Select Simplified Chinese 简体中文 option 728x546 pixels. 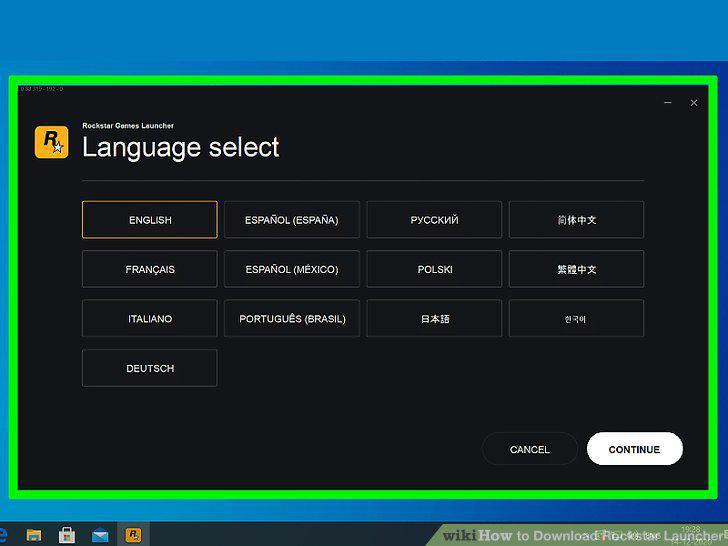pos(576,220)
